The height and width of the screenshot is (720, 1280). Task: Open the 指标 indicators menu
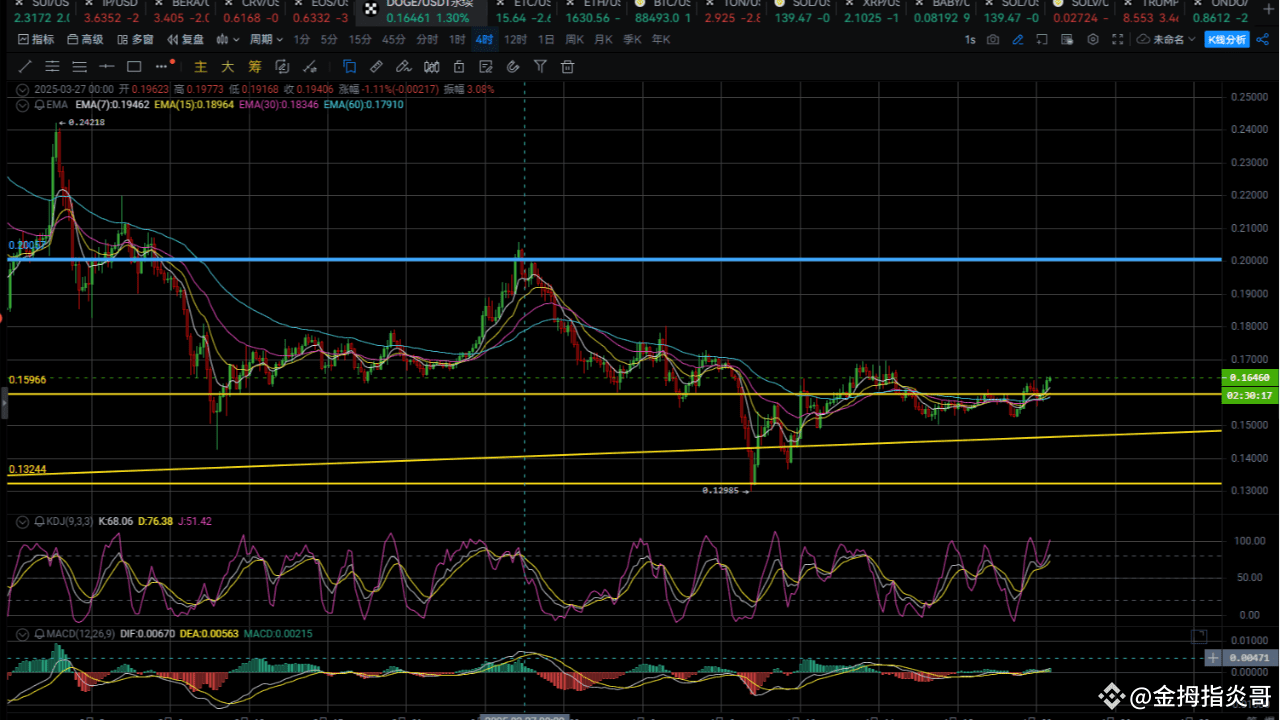[x=37, y=39]
